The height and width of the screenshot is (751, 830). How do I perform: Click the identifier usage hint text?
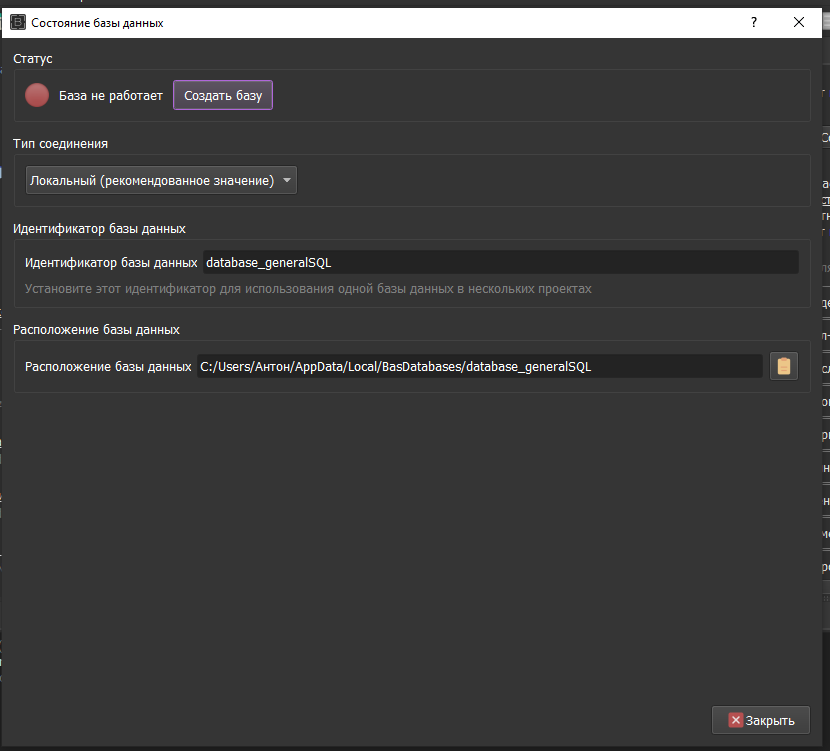[x=300, y=288]
